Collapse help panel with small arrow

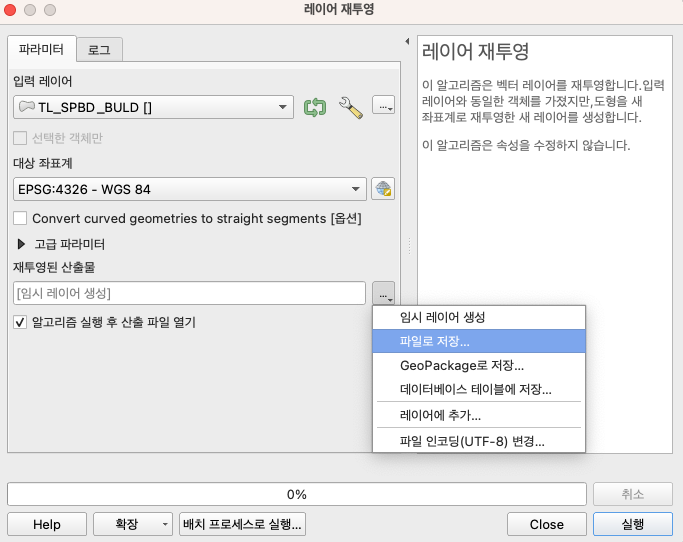[x=407, y=41]
